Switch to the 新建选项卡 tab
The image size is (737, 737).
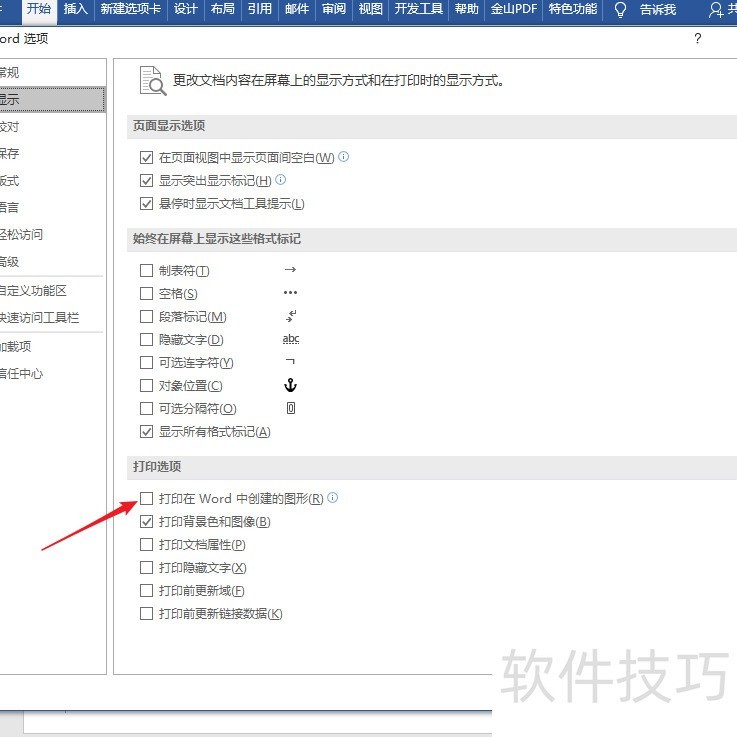pyautogui.click(x=130, y=9)
